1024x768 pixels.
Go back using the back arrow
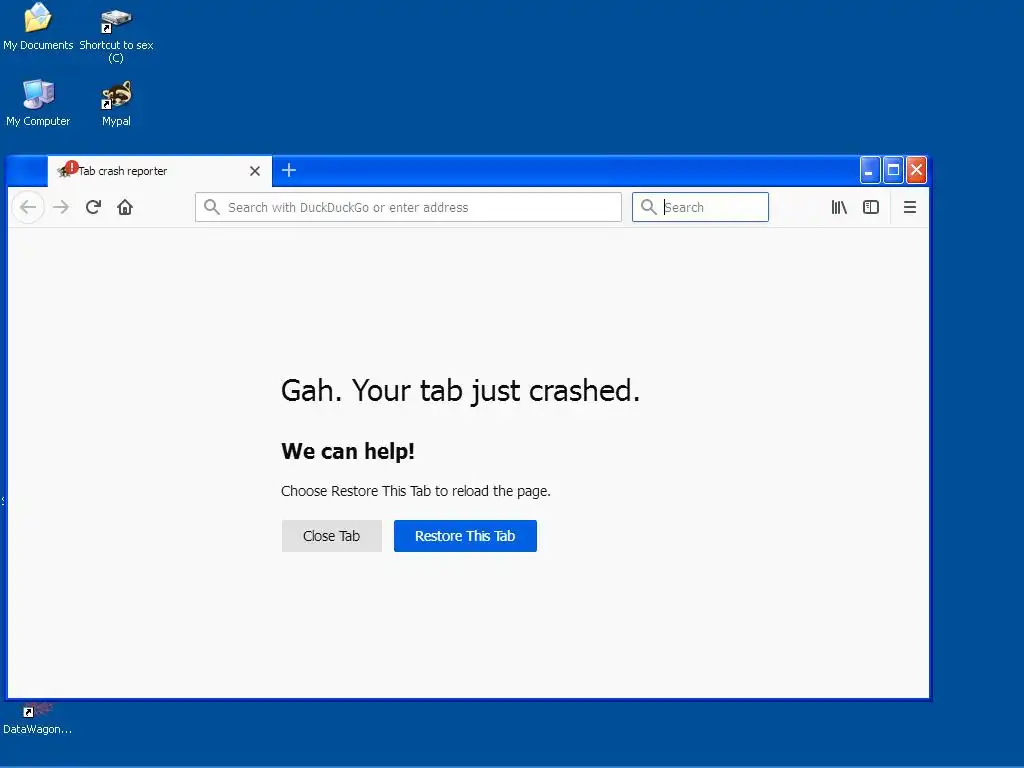click(x=28, y=207)
